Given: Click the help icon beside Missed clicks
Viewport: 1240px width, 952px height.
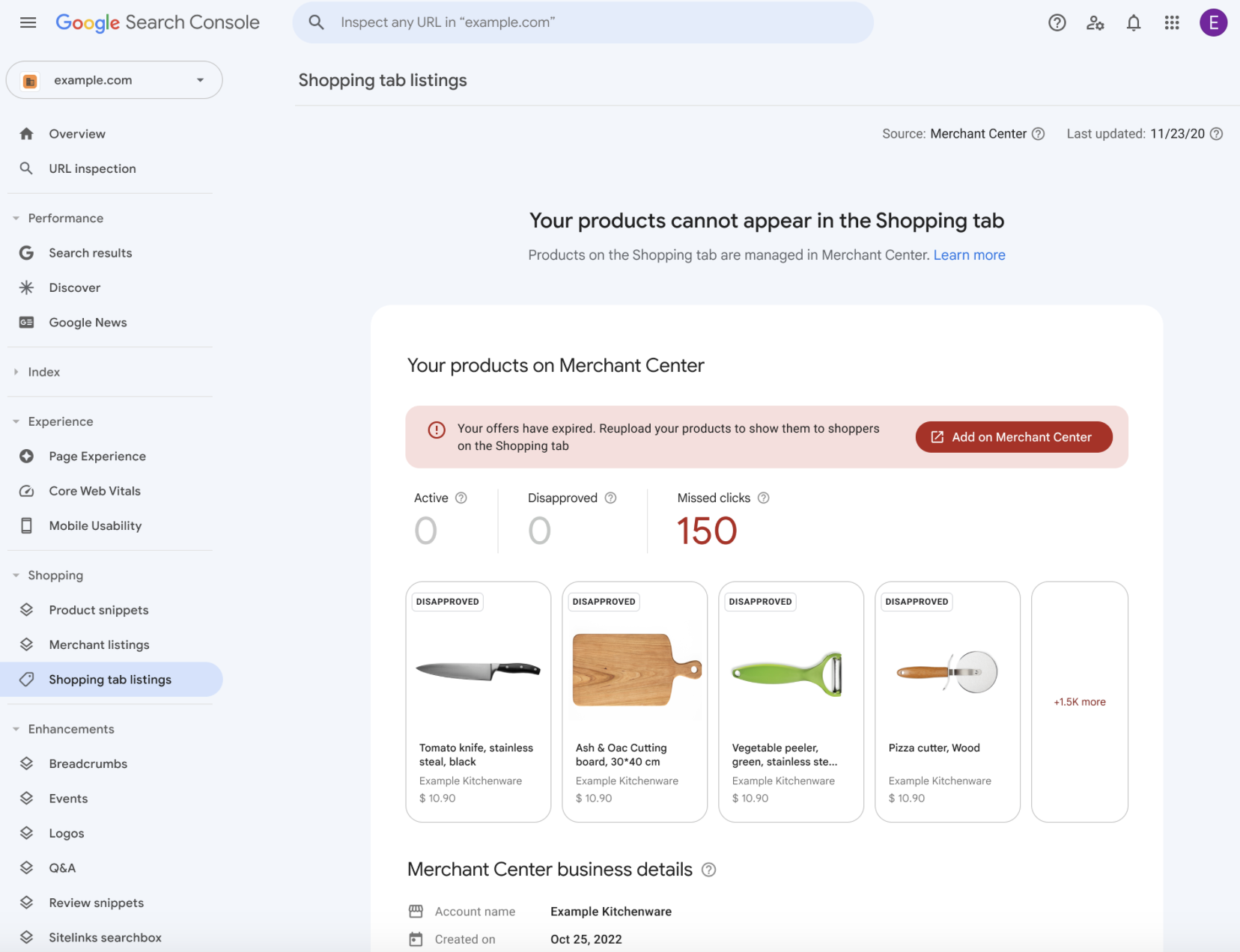Looking at the screenshot, I should [763, 498].
